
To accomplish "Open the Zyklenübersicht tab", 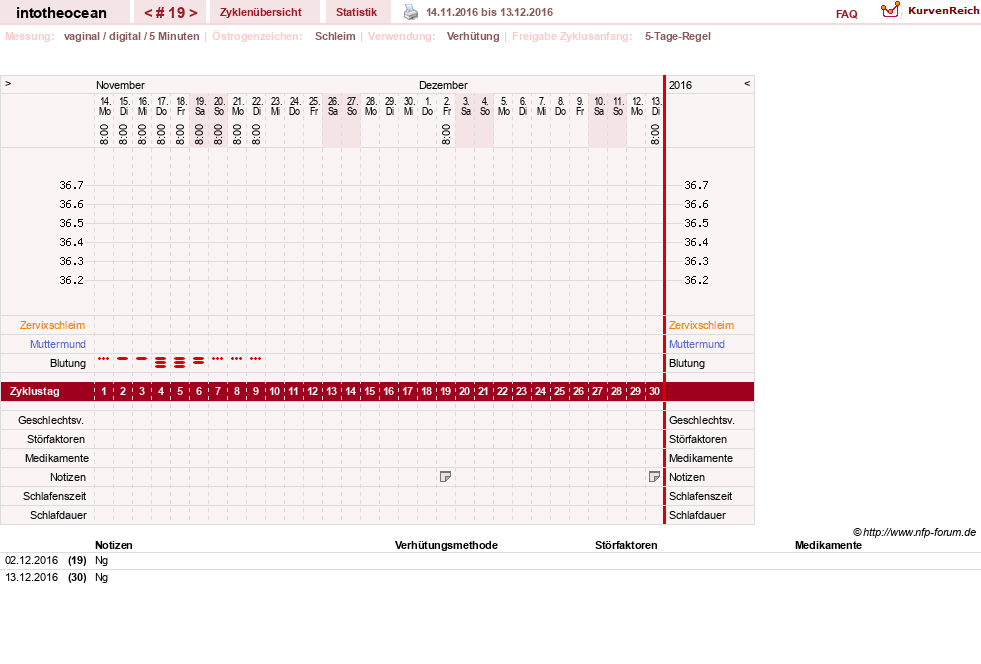I will (260, 12).
